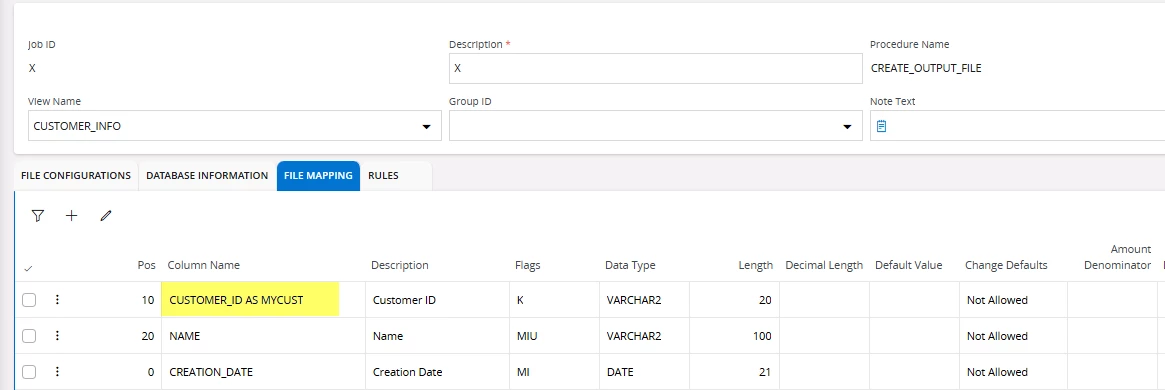The width and height of the screenshot is (1165, 390).
Task: Expand the View Name dropdown arrow
Action: pos(426,127)
